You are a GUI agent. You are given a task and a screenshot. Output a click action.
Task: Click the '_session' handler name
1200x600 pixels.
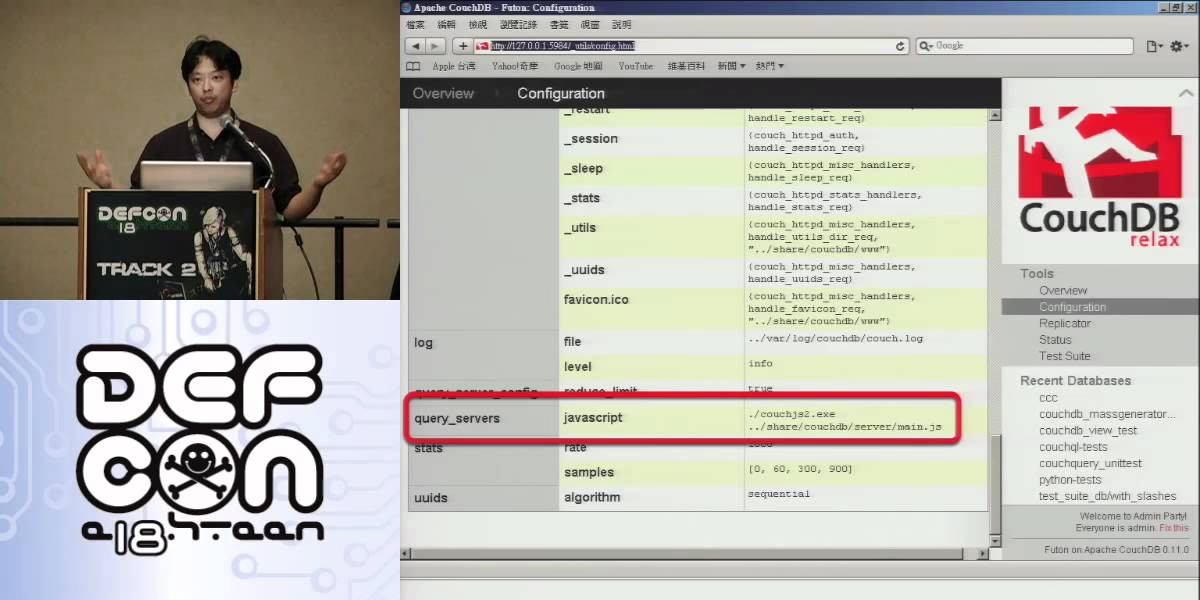[x=591, y=139]
